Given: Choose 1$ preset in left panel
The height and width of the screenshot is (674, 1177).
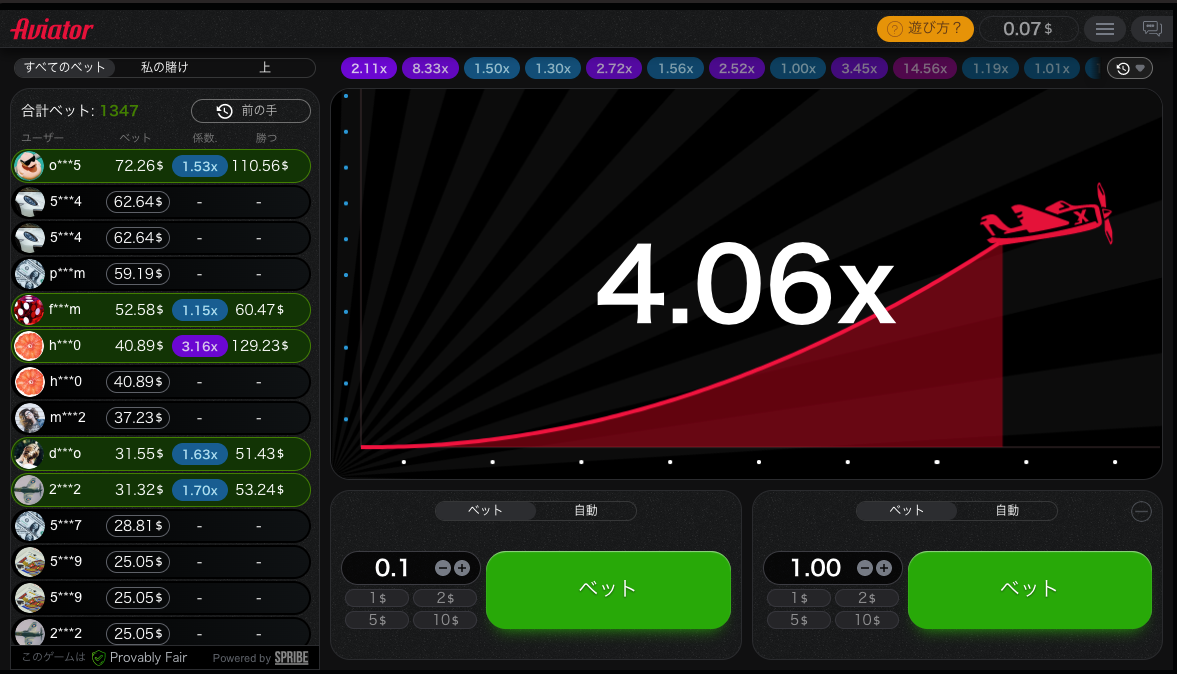Looking at the screenshot, I should [x=378, y=598].
